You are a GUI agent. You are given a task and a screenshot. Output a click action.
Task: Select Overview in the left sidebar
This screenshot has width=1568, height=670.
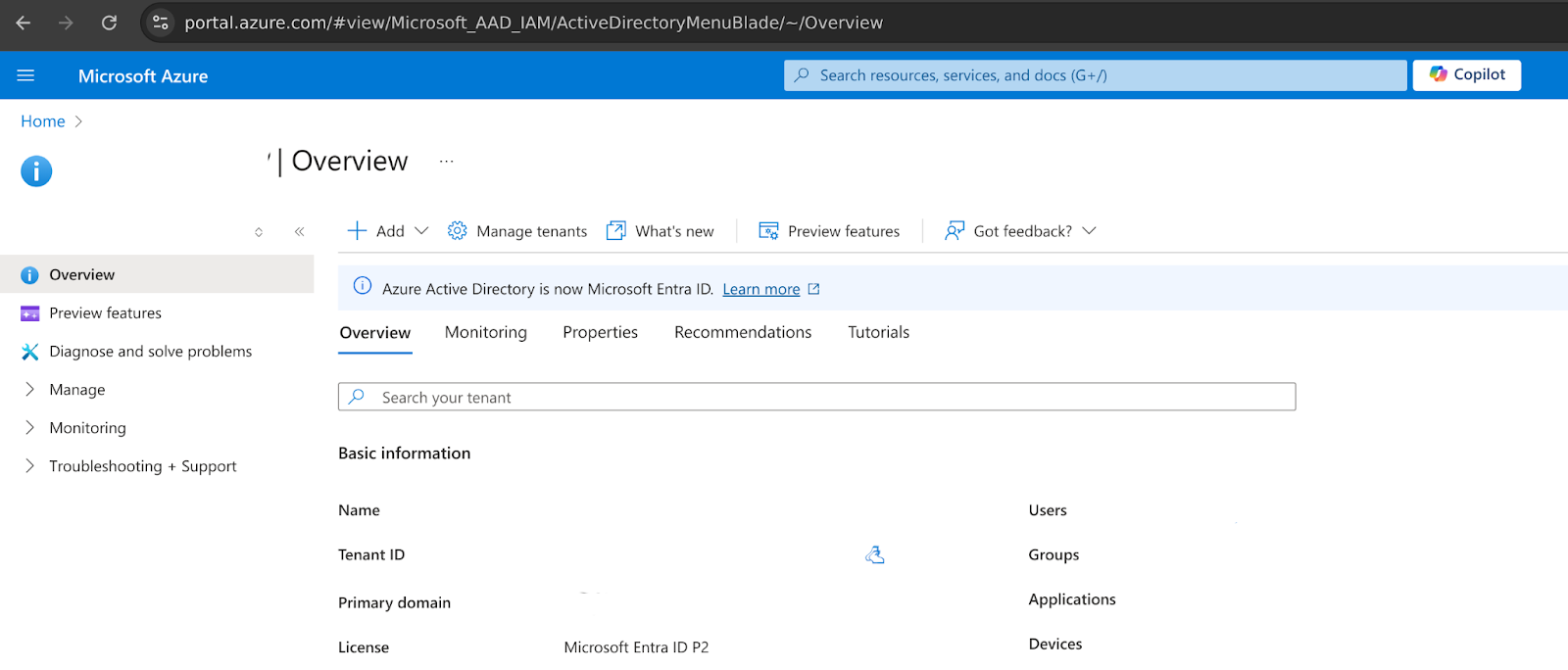coord(157,274)
